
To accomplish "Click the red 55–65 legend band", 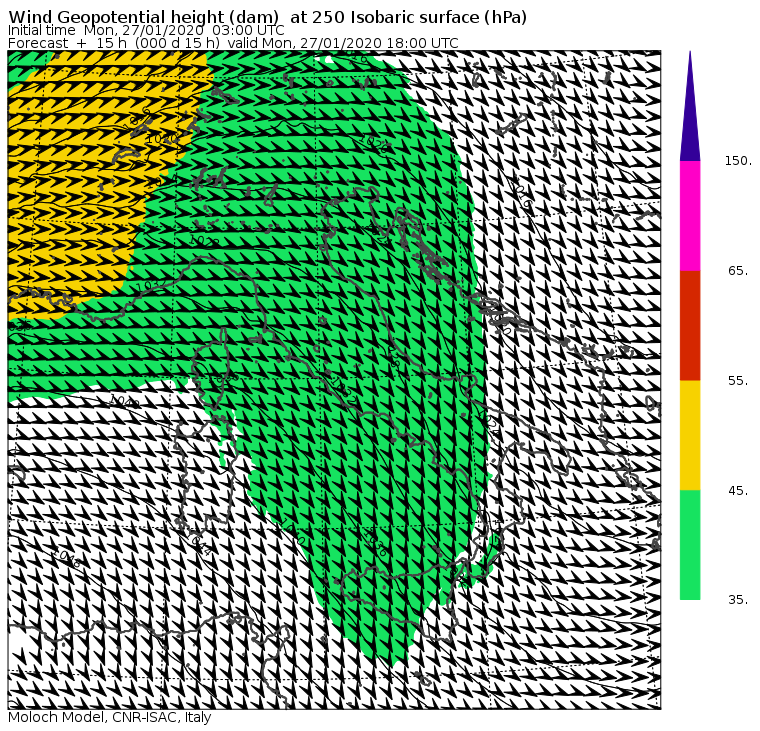I will (690, 326).
